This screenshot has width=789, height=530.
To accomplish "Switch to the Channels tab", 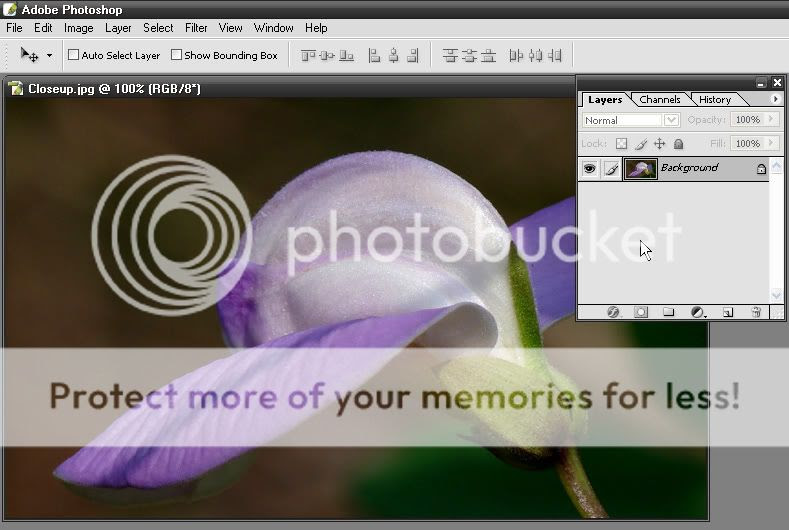I will tap(660, 99).
